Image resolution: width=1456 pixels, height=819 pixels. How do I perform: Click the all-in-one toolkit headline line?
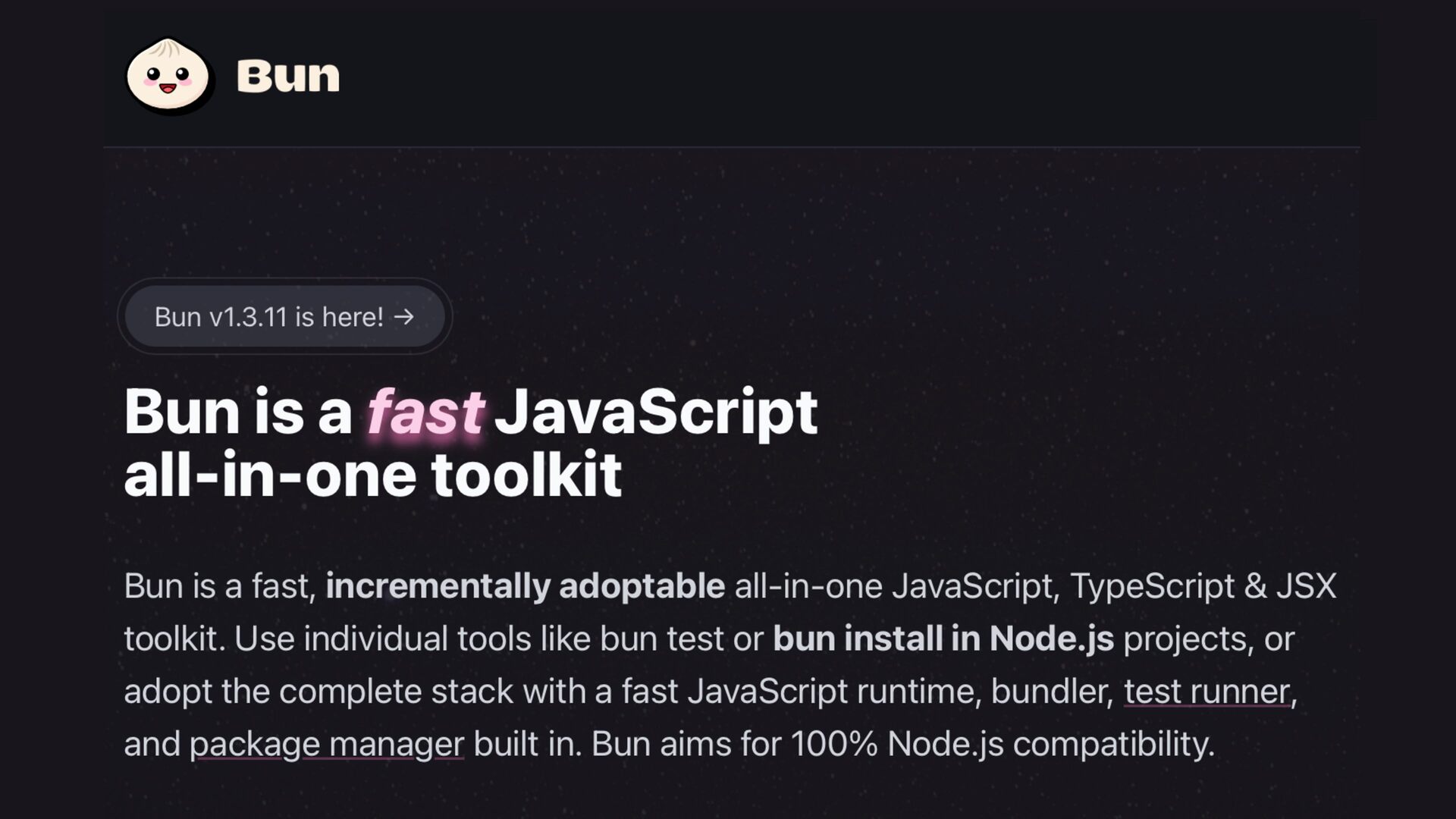coord(373,476)
